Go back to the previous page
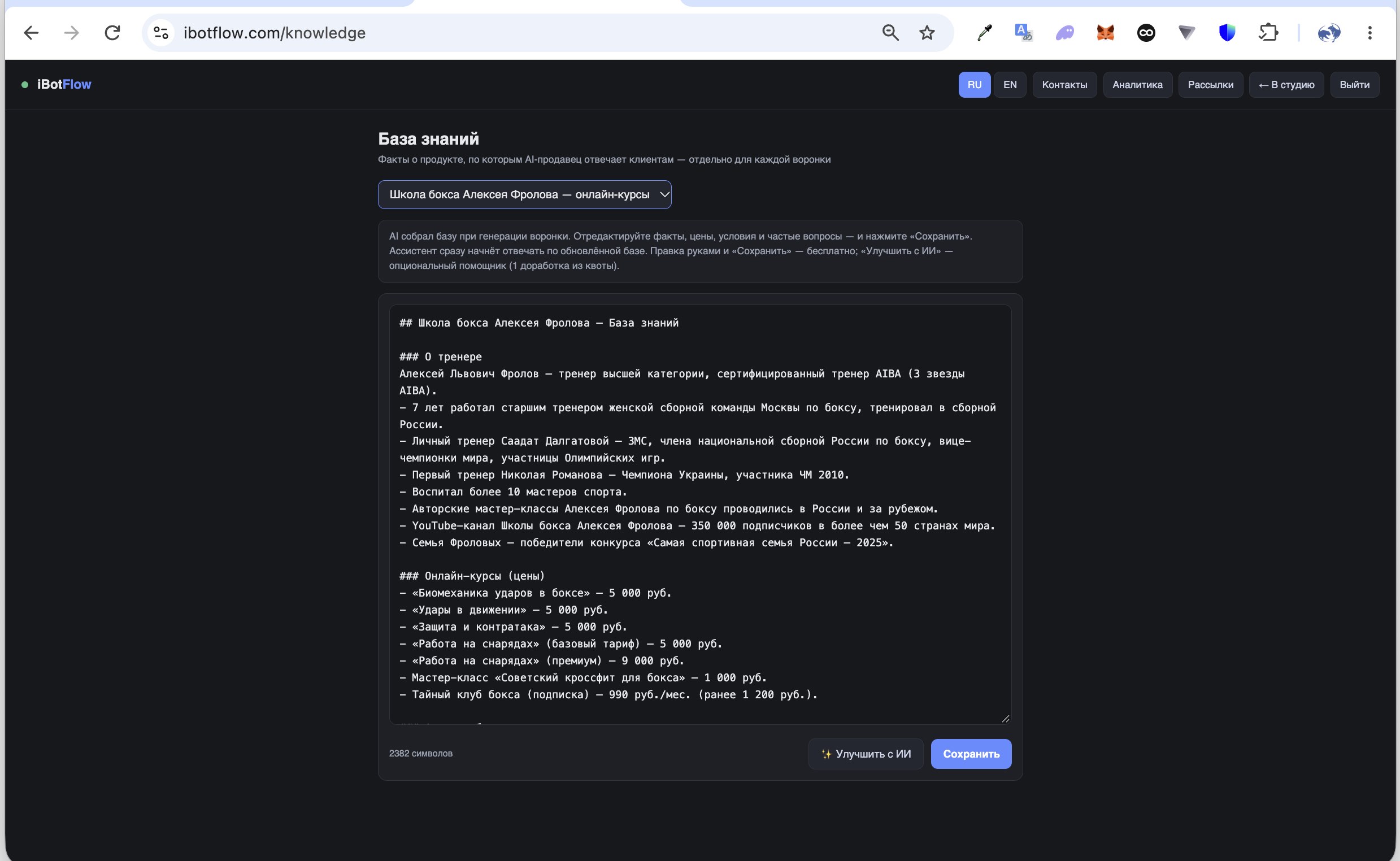 [x=31, y=33]
